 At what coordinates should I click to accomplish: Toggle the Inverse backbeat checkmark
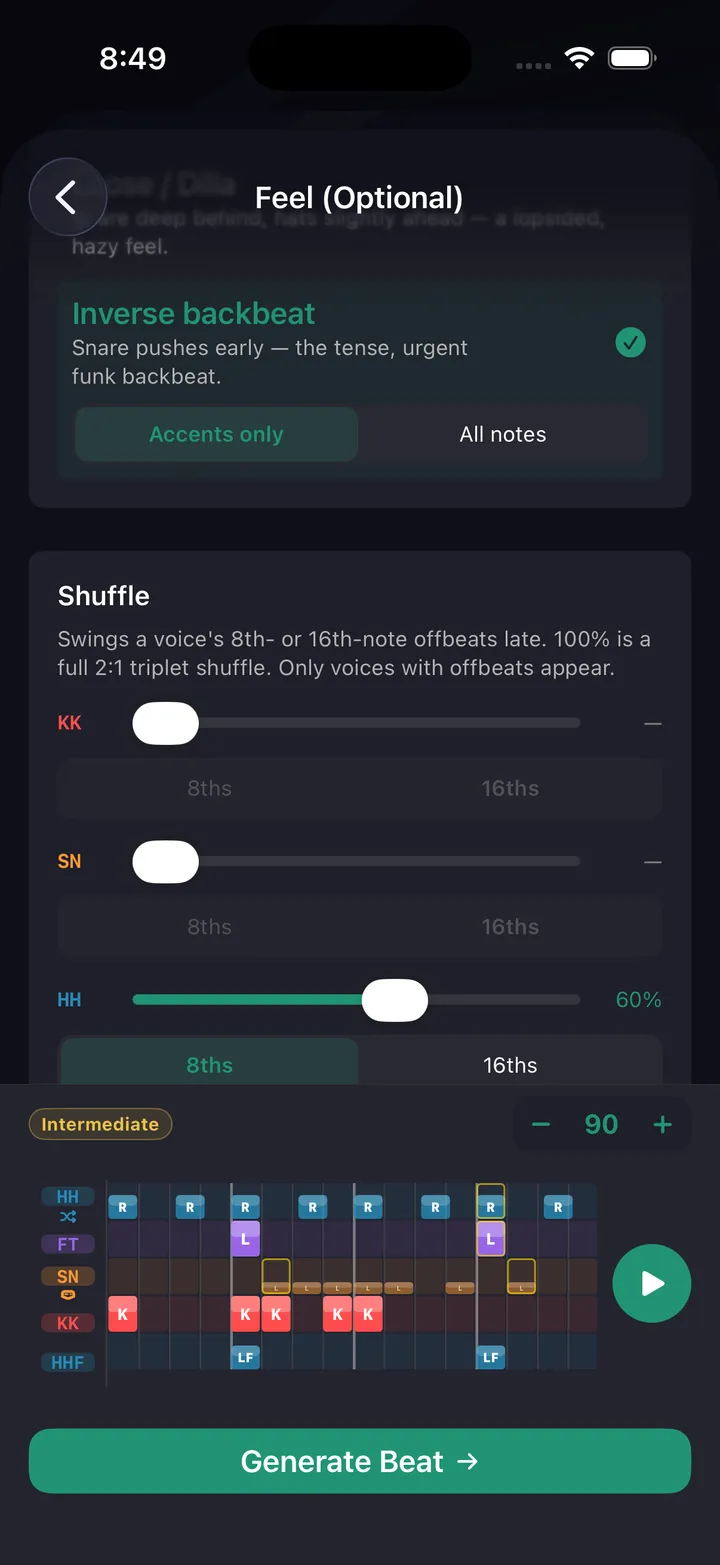[x=630, y=343]
